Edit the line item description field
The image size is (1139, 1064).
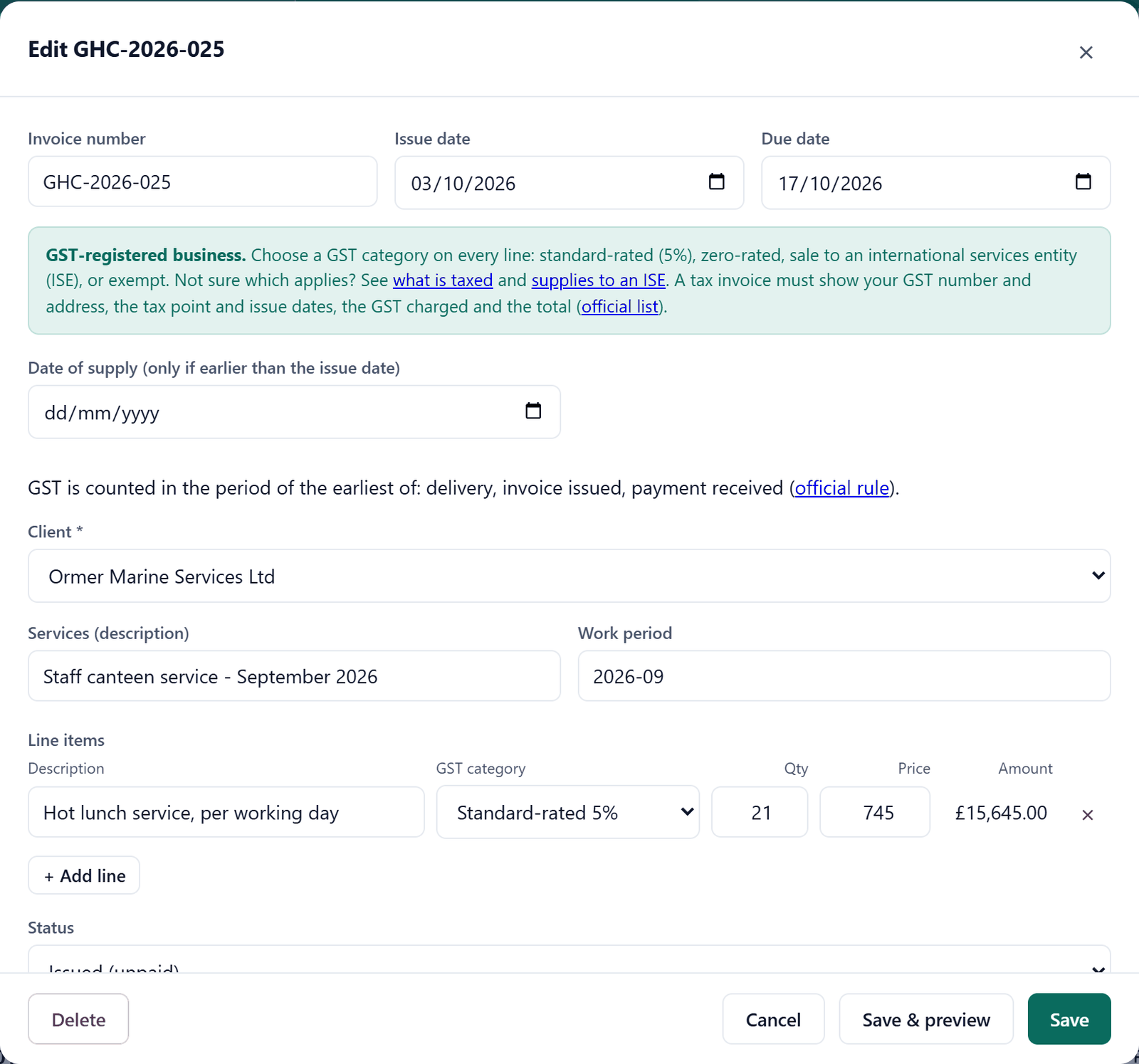click(x=226, y=812)
